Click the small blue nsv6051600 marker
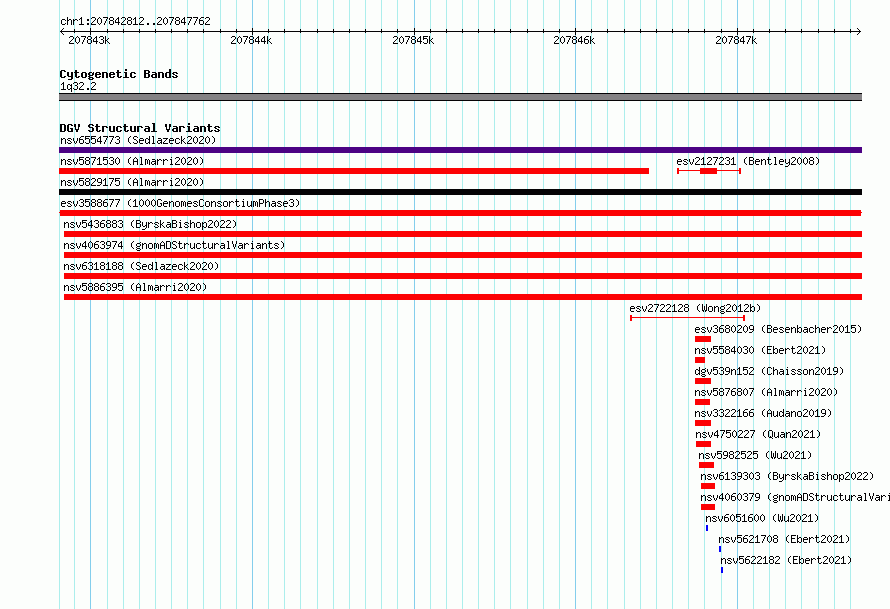The height and width of the screenshot is (609, 890). point(707,528)
